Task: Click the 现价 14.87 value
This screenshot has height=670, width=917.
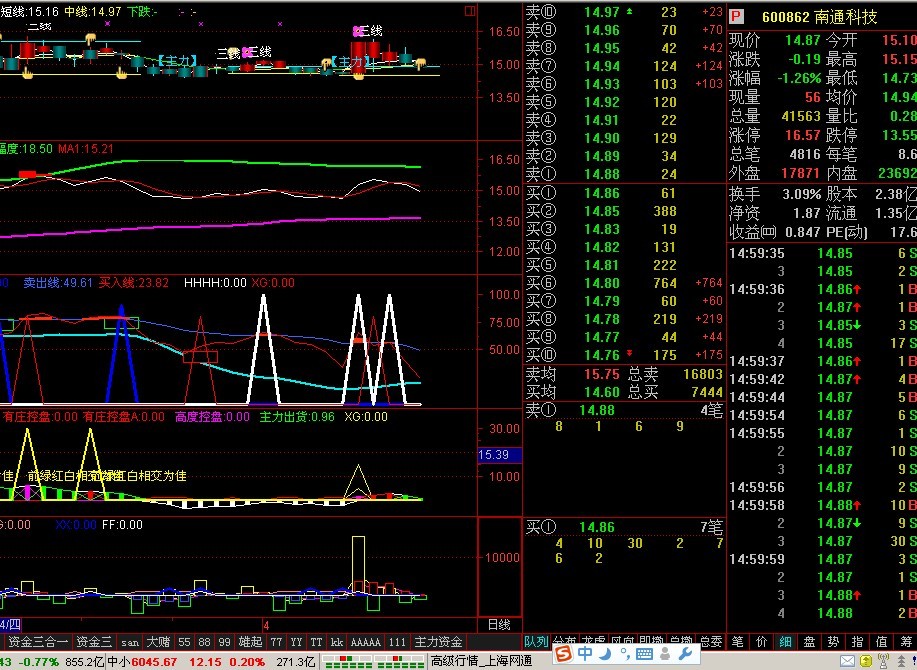Action: point(802,40)
